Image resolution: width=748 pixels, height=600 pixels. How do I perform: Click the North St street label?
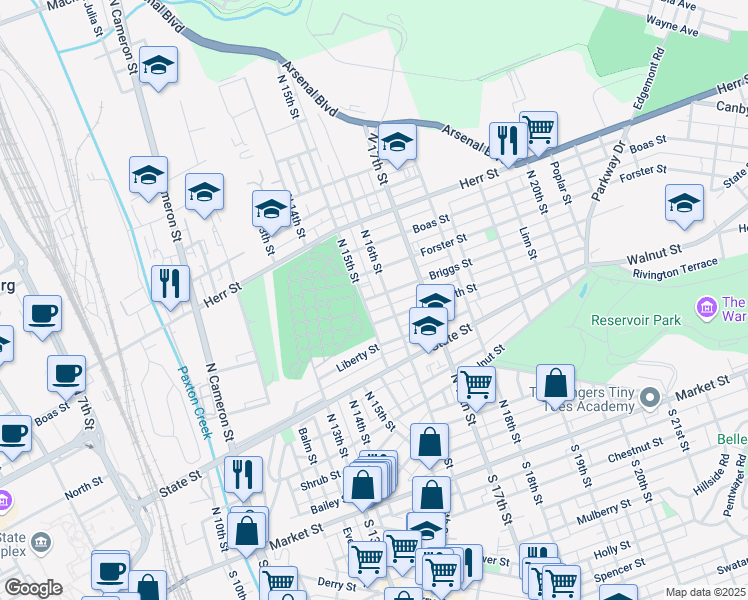pos(84,488)
